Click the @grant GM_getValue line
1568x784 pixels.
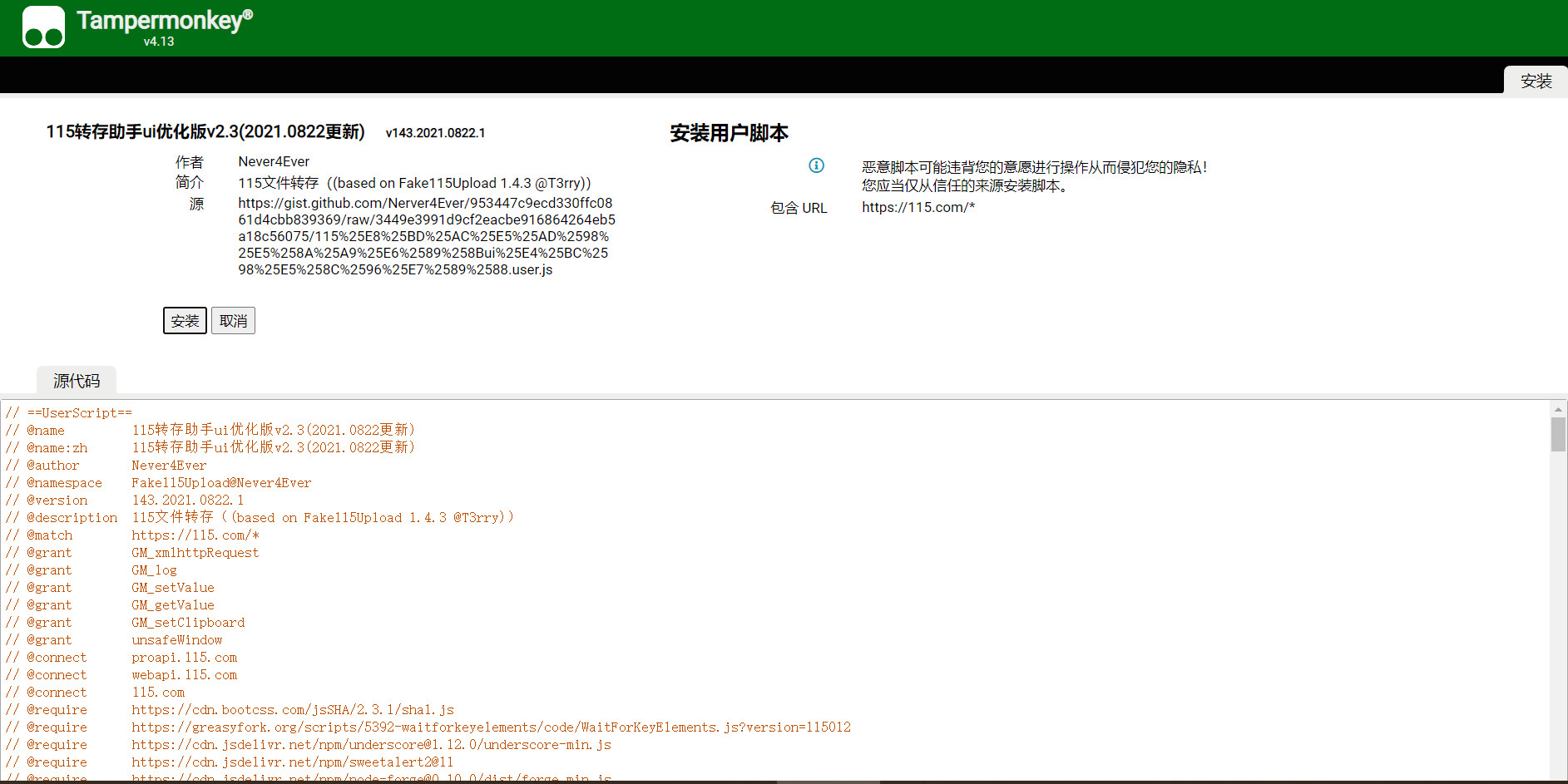(x=110, y=605)
